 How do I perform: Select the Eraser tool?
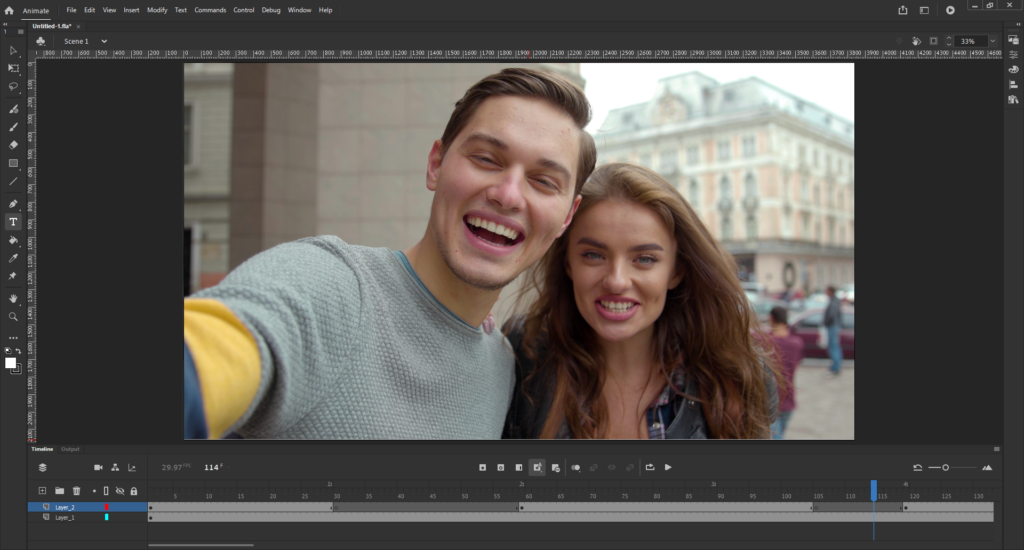(13, 145)
